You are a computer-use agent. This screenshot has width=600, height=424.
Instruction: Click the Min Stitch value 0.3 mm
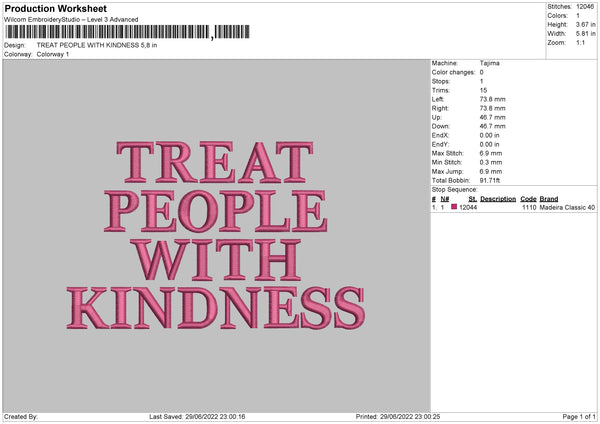[x=491, y=163]
